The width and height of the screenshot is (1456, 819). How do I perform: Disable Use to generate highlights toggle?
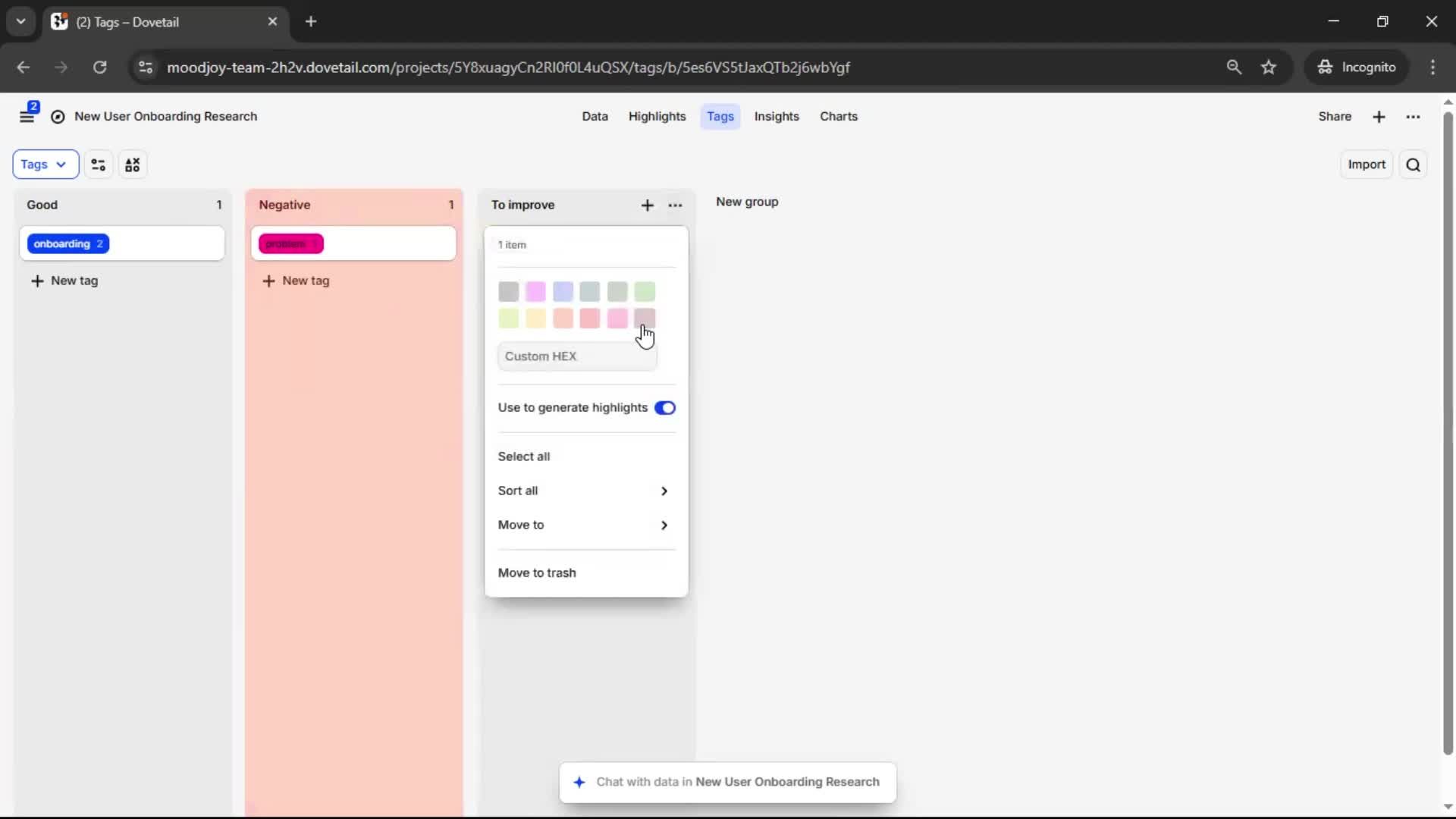(x=665, y=408)
